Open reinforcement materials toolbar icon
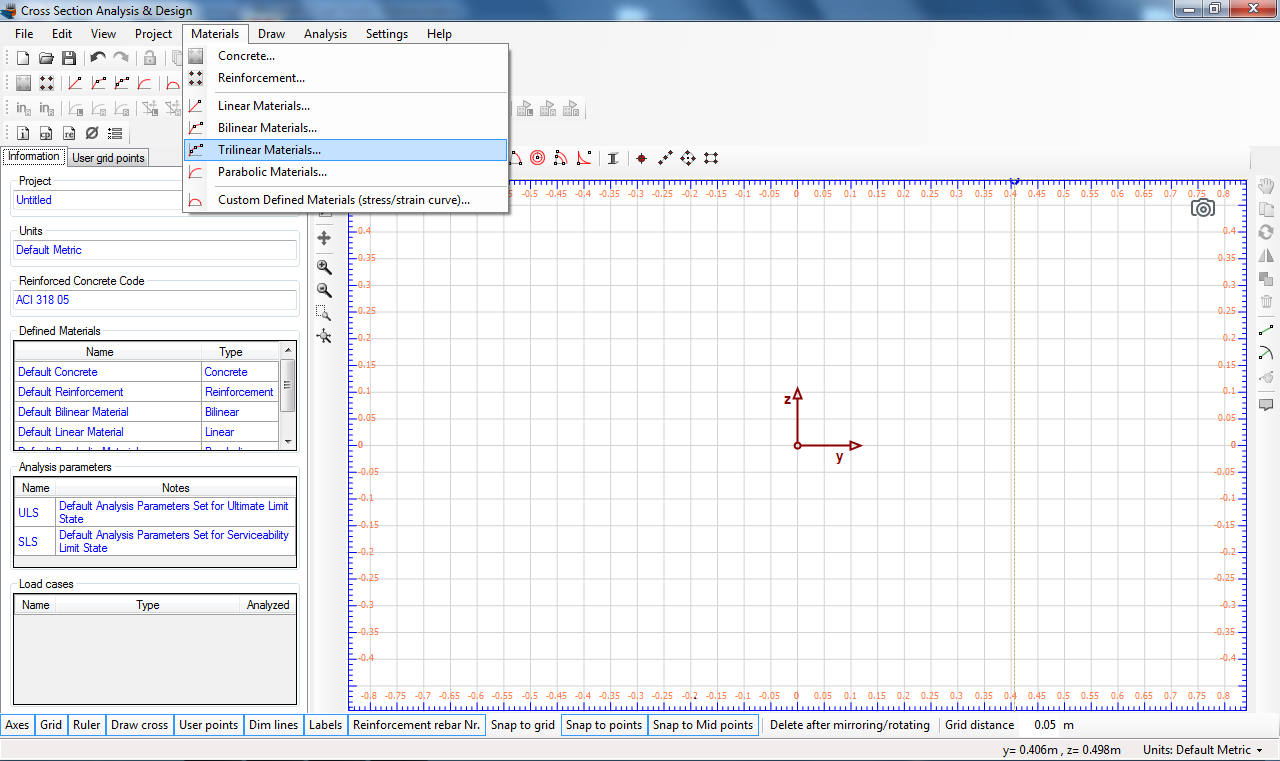Image resolution: width=1280 pixels, height=761 pixels. click(46, 83)
